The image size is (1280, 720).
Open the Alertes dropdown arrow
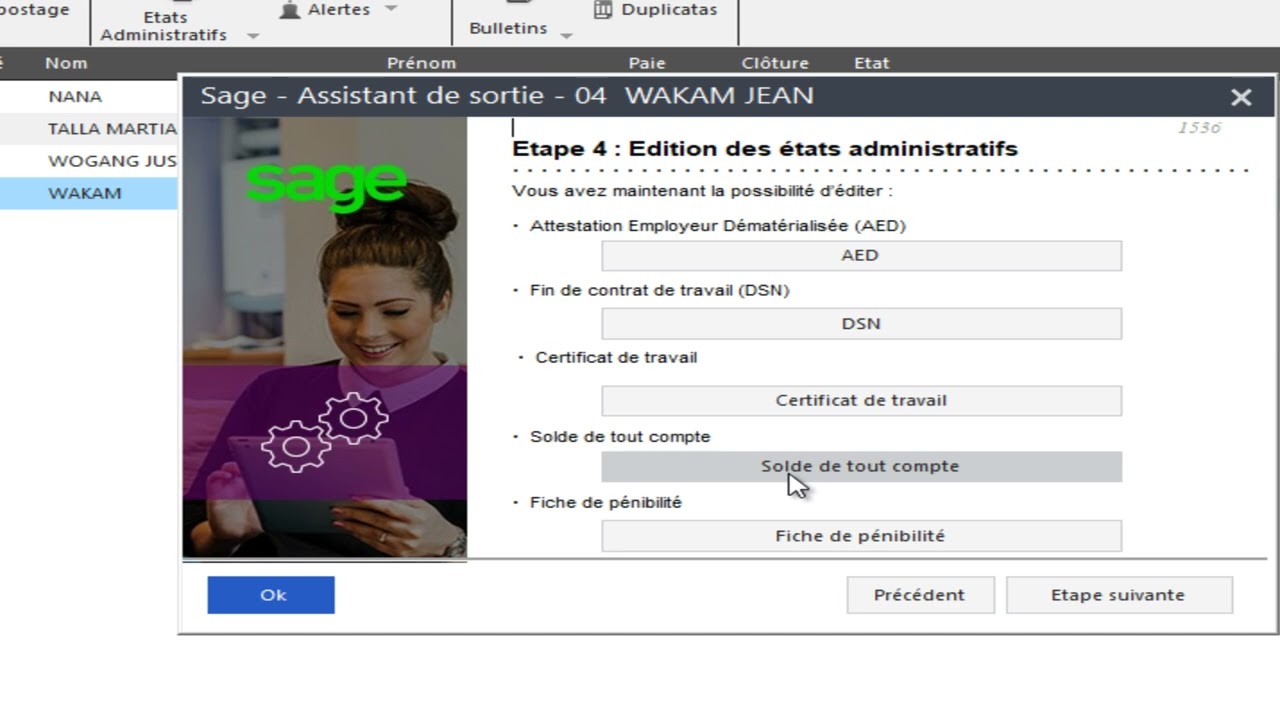(391, 8)
